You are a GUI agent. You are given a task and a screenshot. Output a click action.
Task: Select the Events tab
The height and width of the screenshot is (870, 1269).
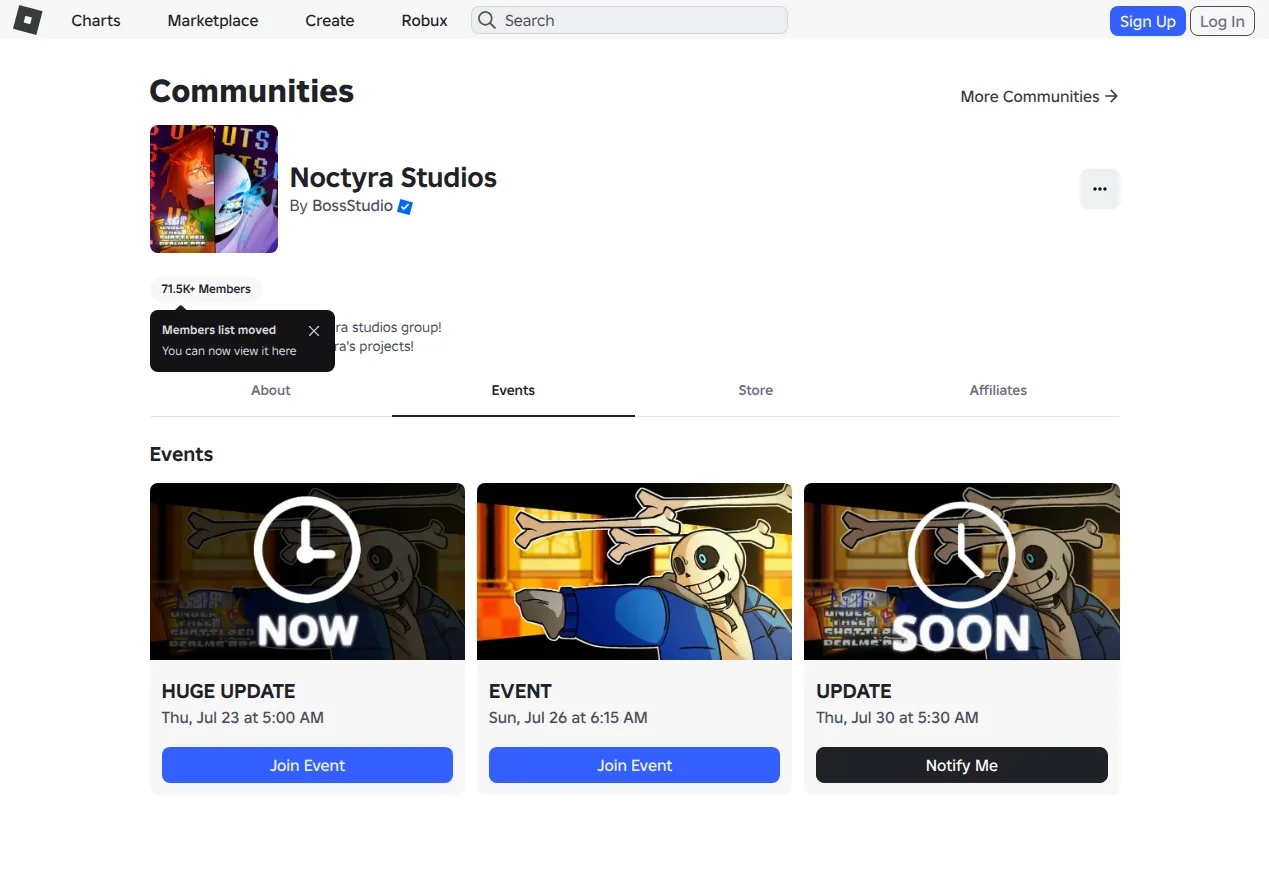513,390
